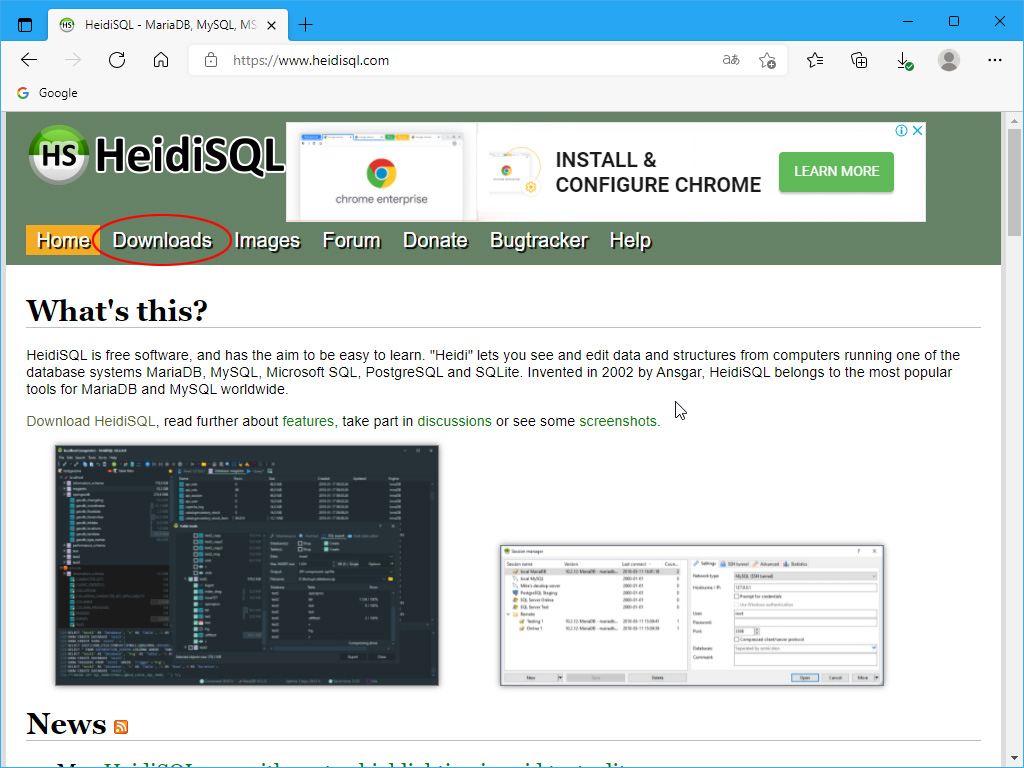Click the HeidiSQL logo
This screenshot has width=1024, height=768.
coord(156,155)
